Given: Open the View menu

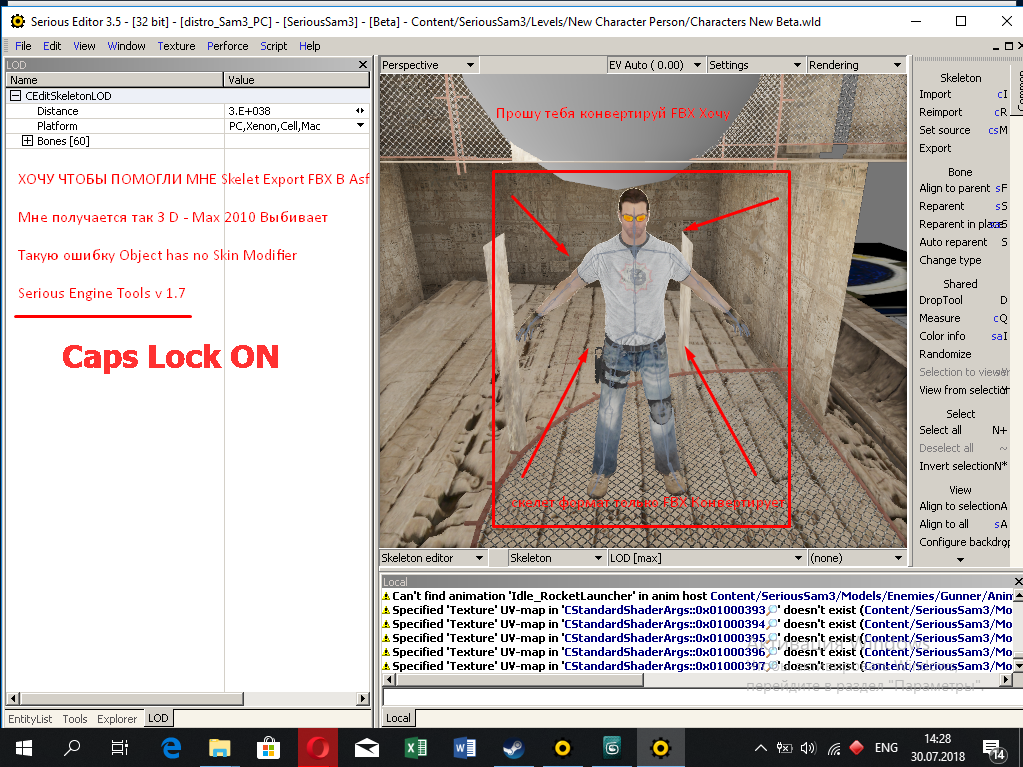Looking at the screenshot, I should pyautogui.click(x=84, y=46).
